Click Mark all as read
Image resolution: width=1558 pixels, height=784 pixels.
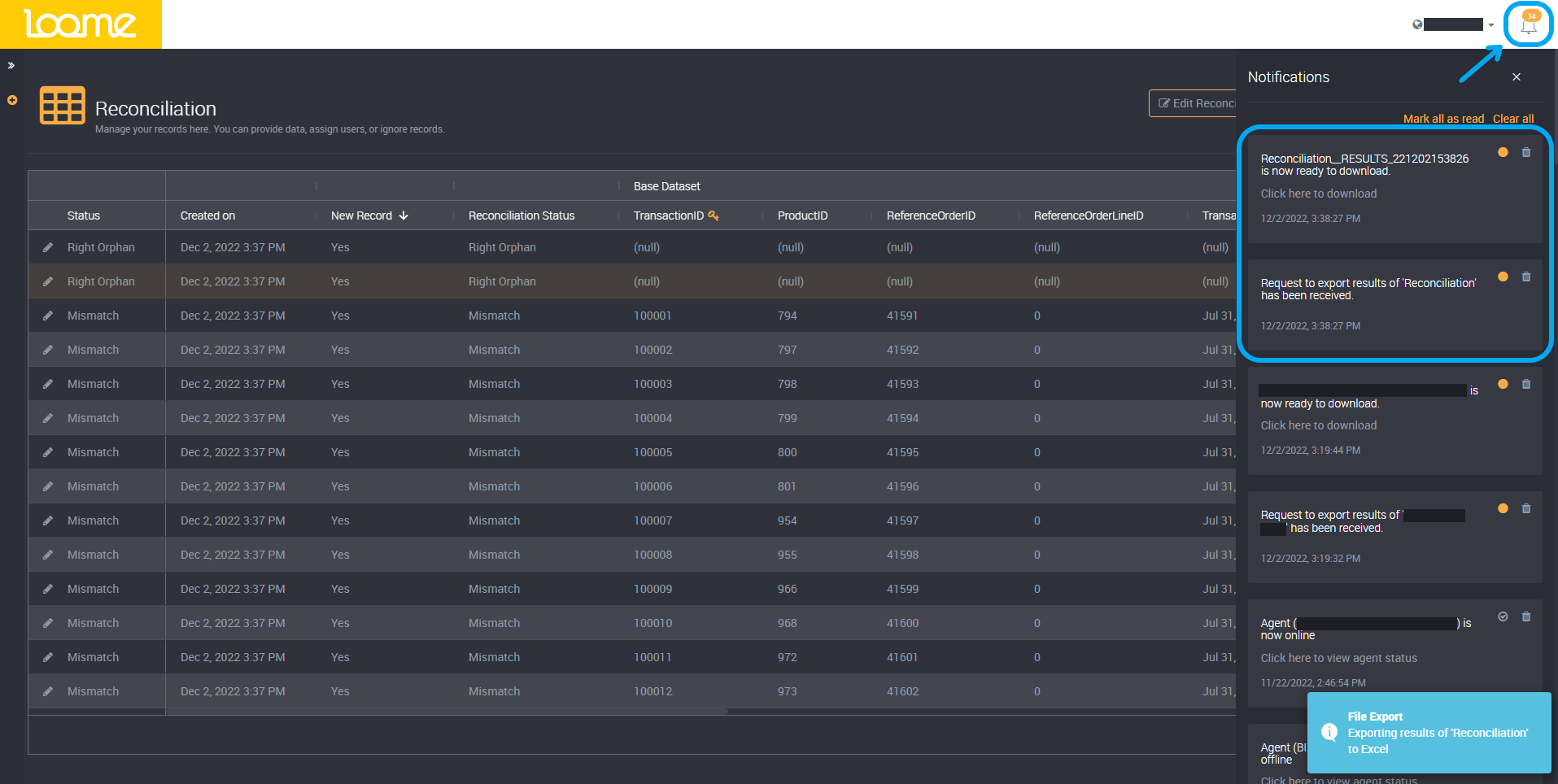point(1443,119)
